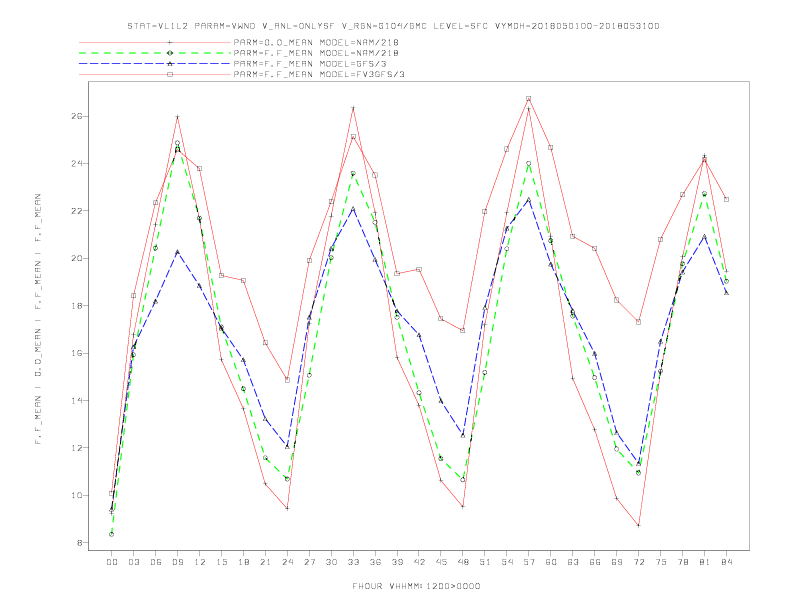Click the chart title line starting STAT=VL1L2

tap(393, 26)
